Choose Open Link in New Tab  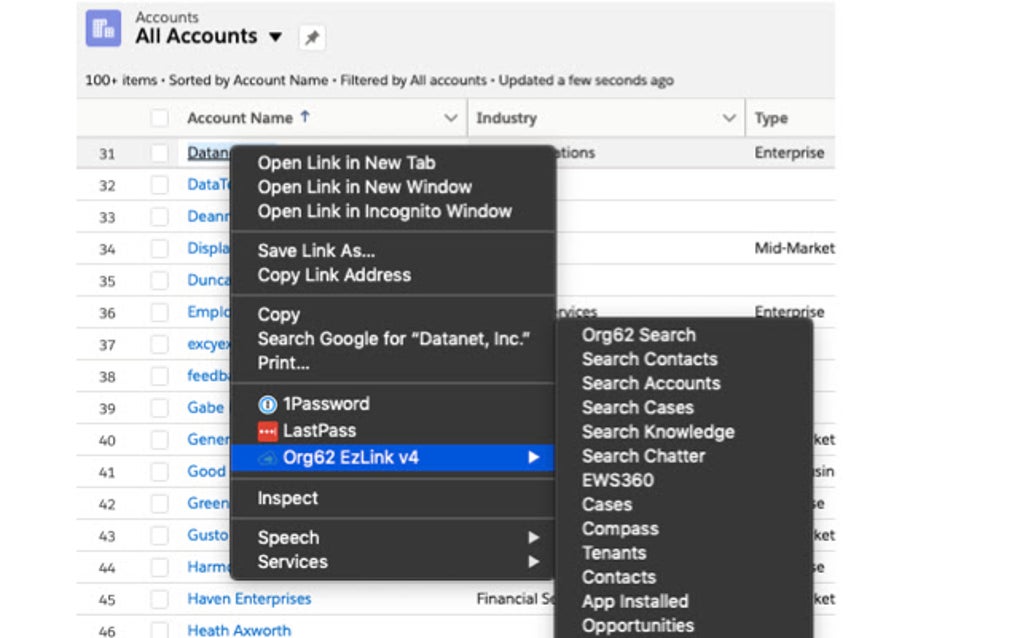[346, 163]
